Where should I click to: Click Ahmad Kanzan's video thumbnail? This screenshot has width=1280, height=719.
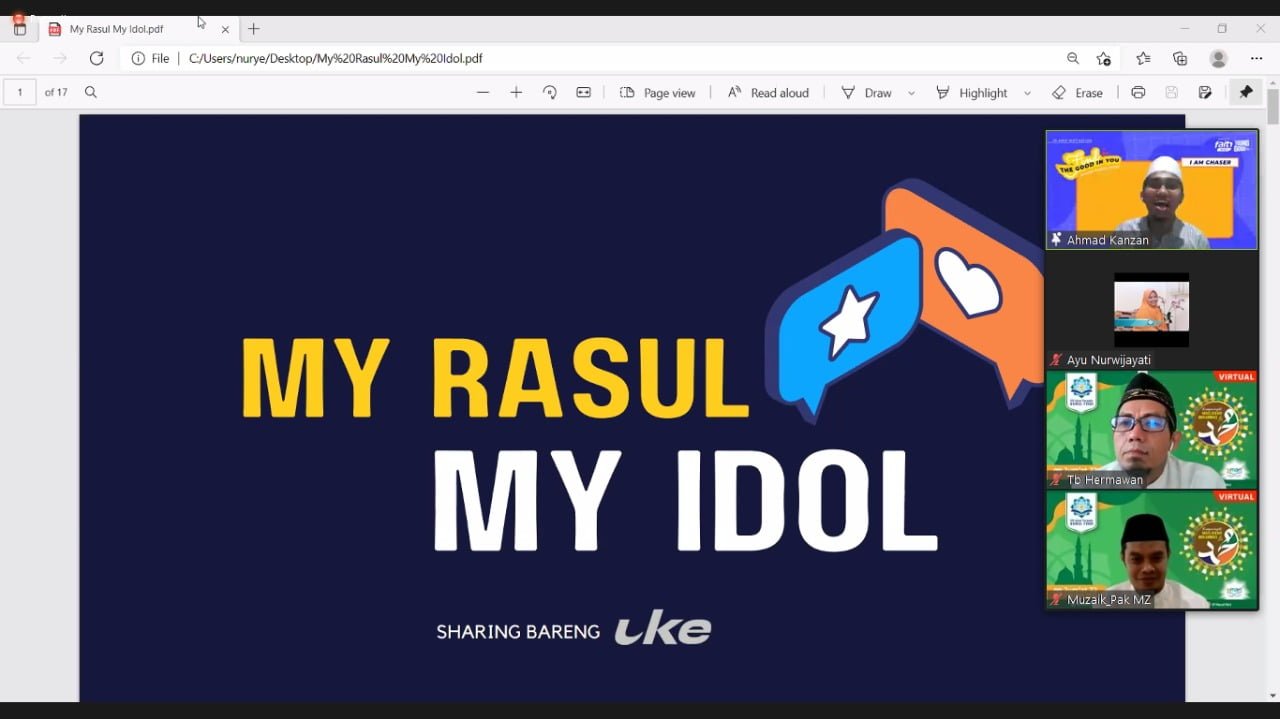(1151, 188)
